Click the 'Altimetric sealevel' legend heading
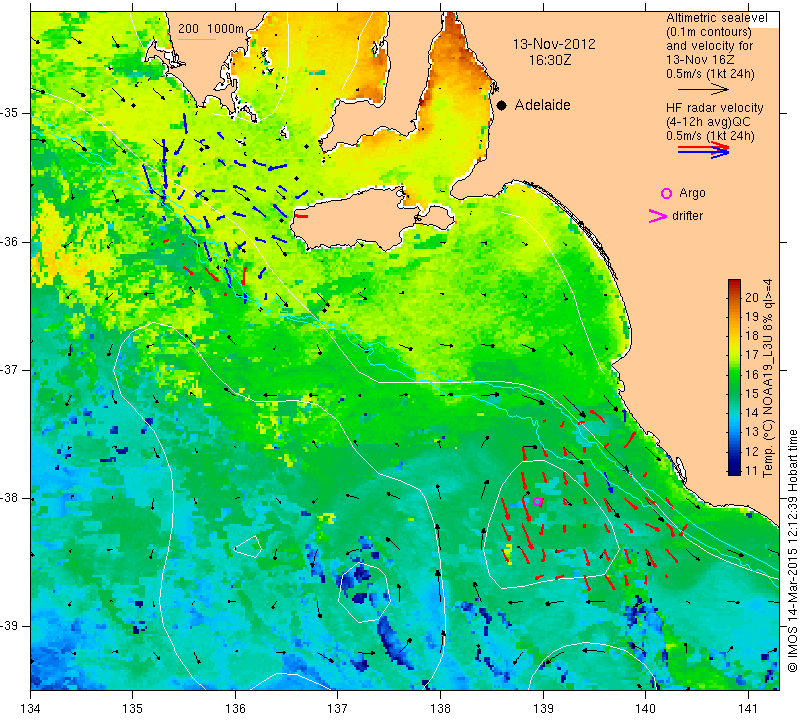Viewport: 800px width, 720px height. tap(717, 18)
